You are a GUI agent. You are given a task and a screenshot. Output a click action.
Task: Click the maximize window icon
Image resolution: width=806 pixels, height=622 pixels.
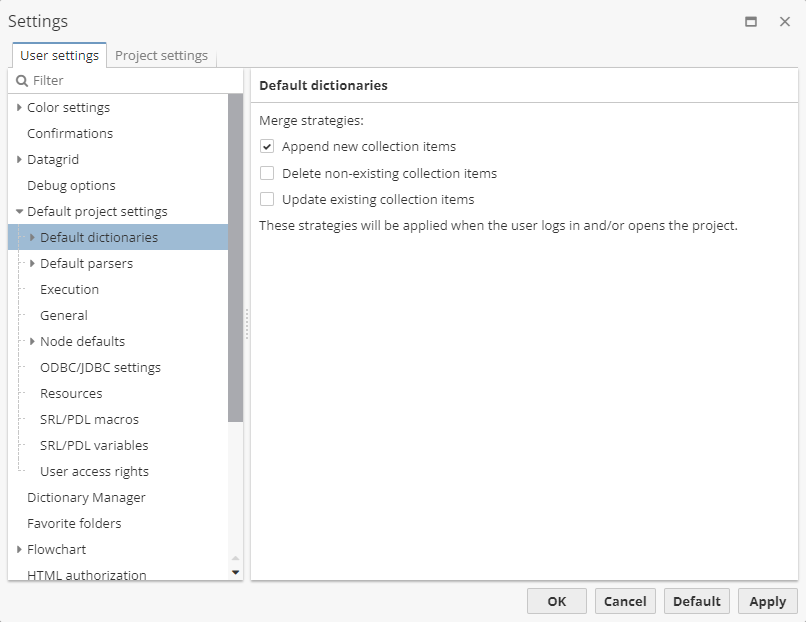click(x=751, y=21)
